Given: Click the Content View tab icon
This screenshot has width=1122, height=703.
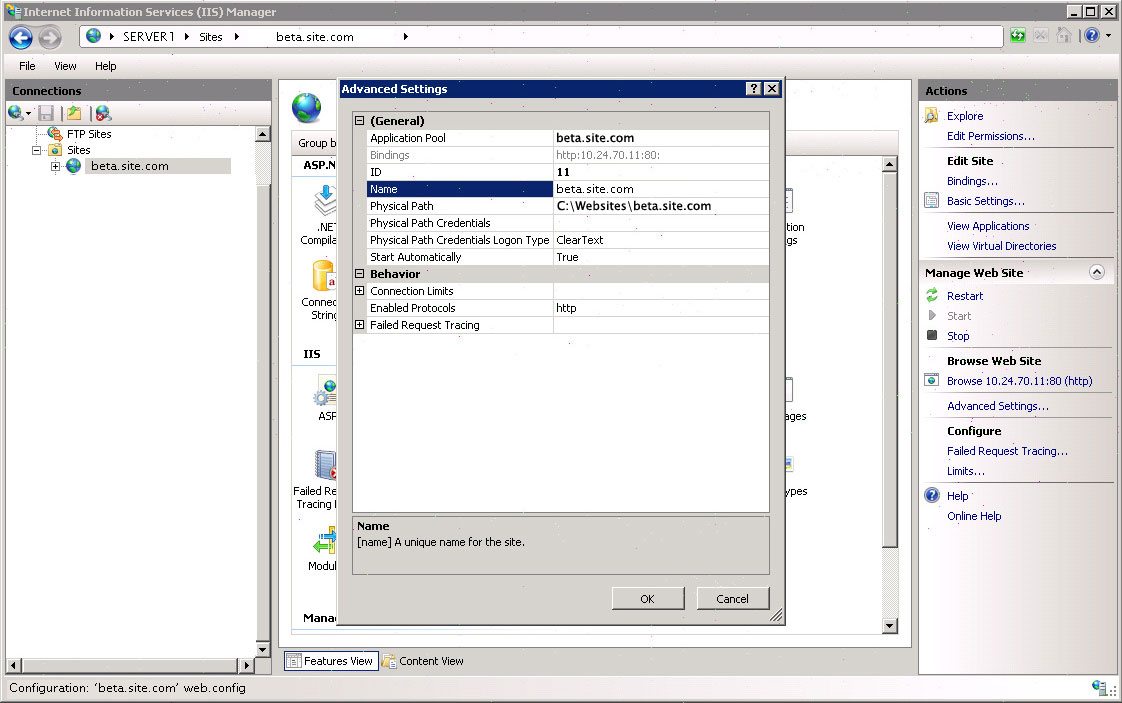Looking at the screenshot, I should pos(389,661).
